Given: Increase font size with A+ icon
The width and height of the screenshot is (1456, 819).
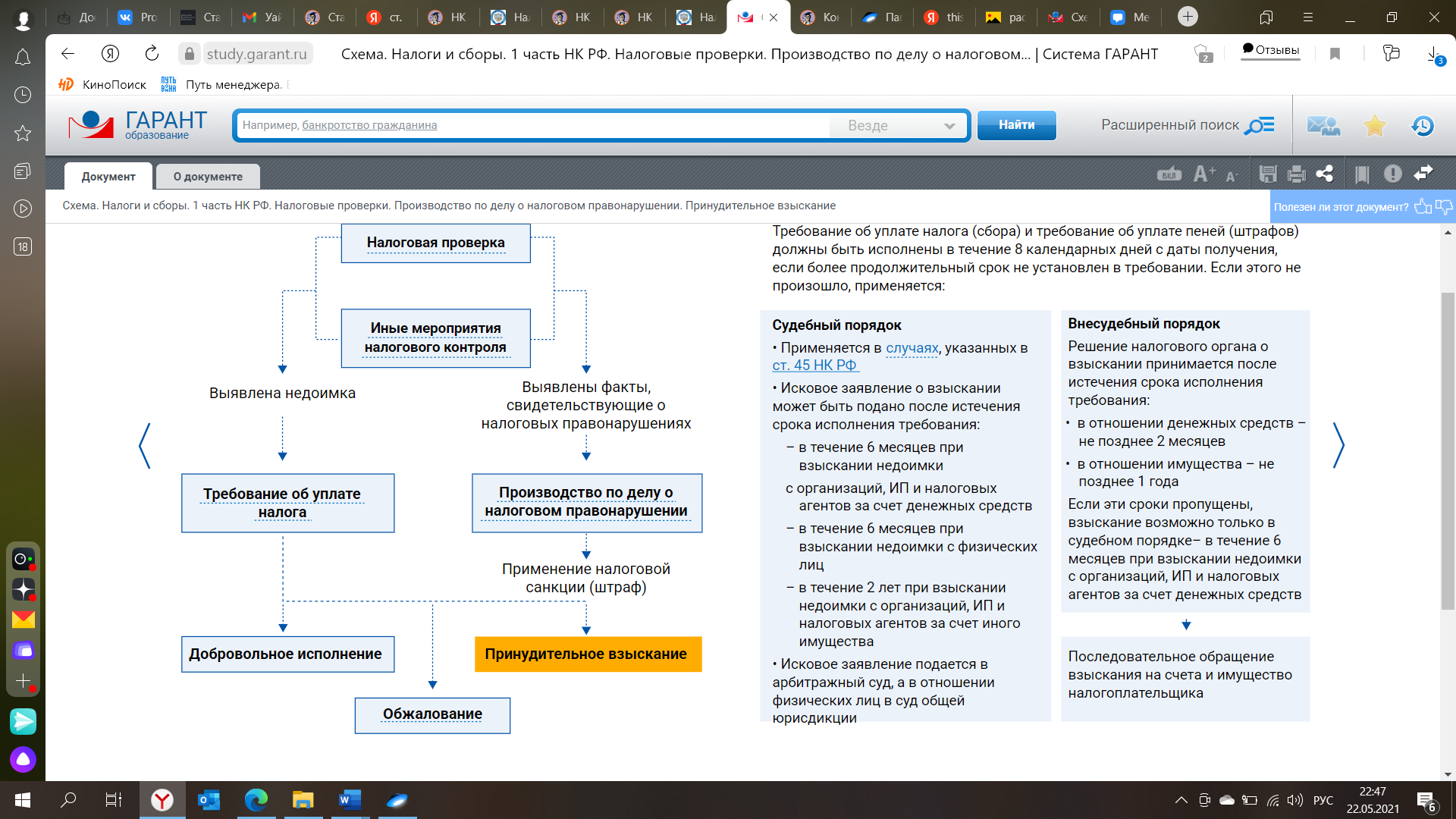Looking at the screenshot, I should pyautogui.click(x=1203, y=174).
